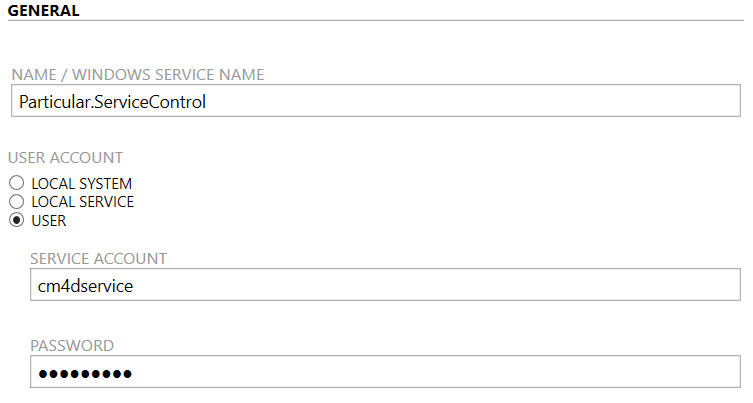Click the LOCAL SERVICE option label text
Image resolution: width=753 pixels, height=403 pixels.
click(x=82, y=202)
